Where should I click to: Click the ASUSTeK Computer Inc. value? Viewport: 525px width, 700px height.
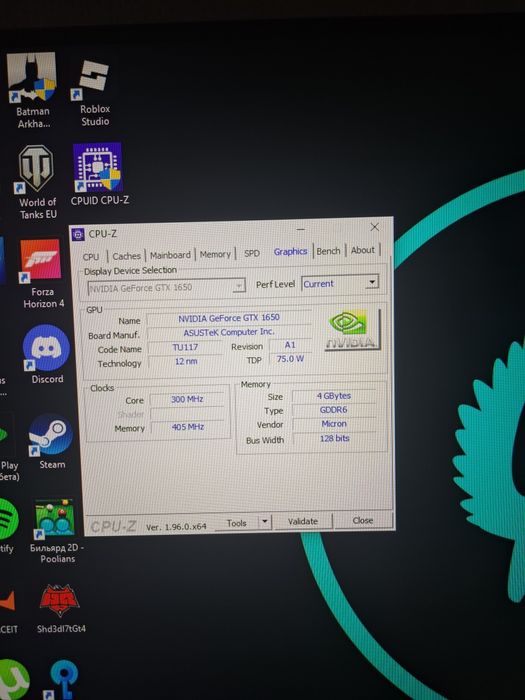tap(229, 332)
